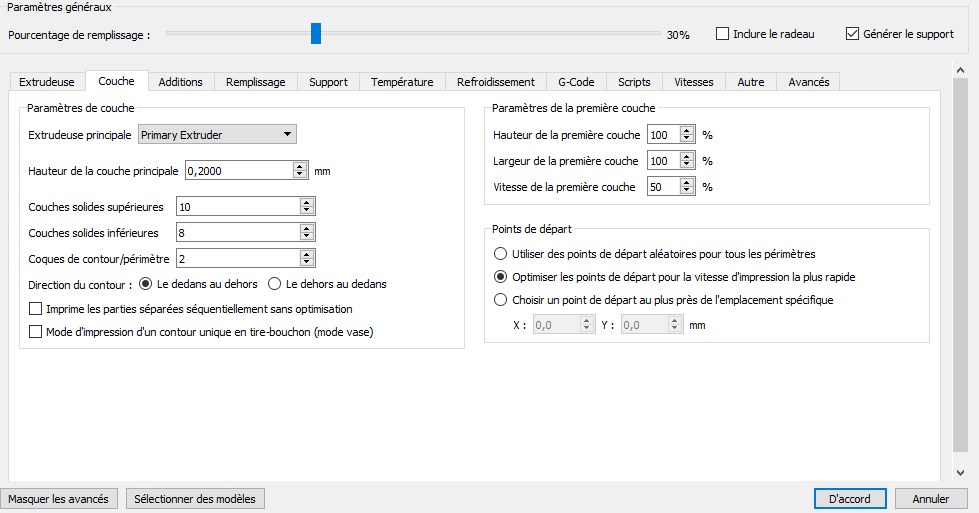
Task: Enable mode vase single contour printing
Action: (37, 332)
